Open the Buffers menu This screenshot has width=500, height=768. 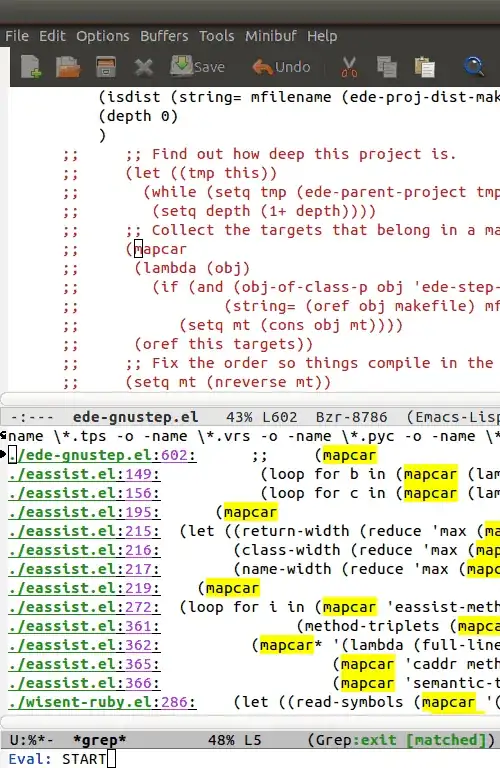pyautogui.click(x=164, y=36)
